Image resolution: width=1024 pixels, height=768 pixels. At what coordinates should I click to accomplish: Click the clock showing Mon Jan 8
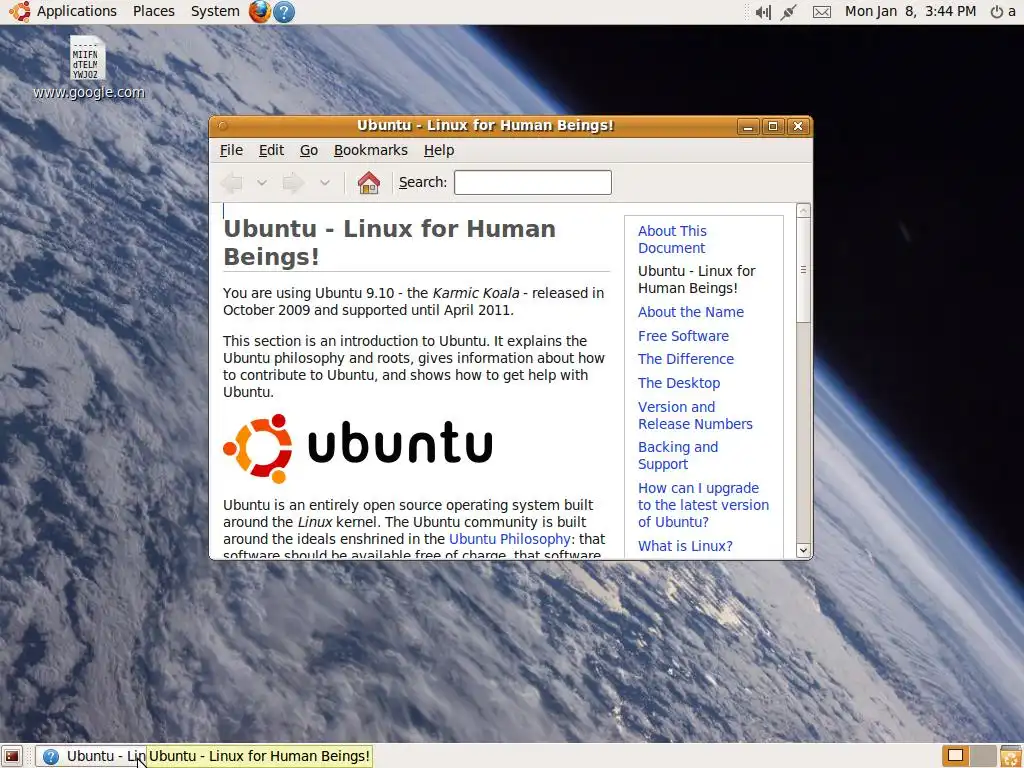coord(910,11)
